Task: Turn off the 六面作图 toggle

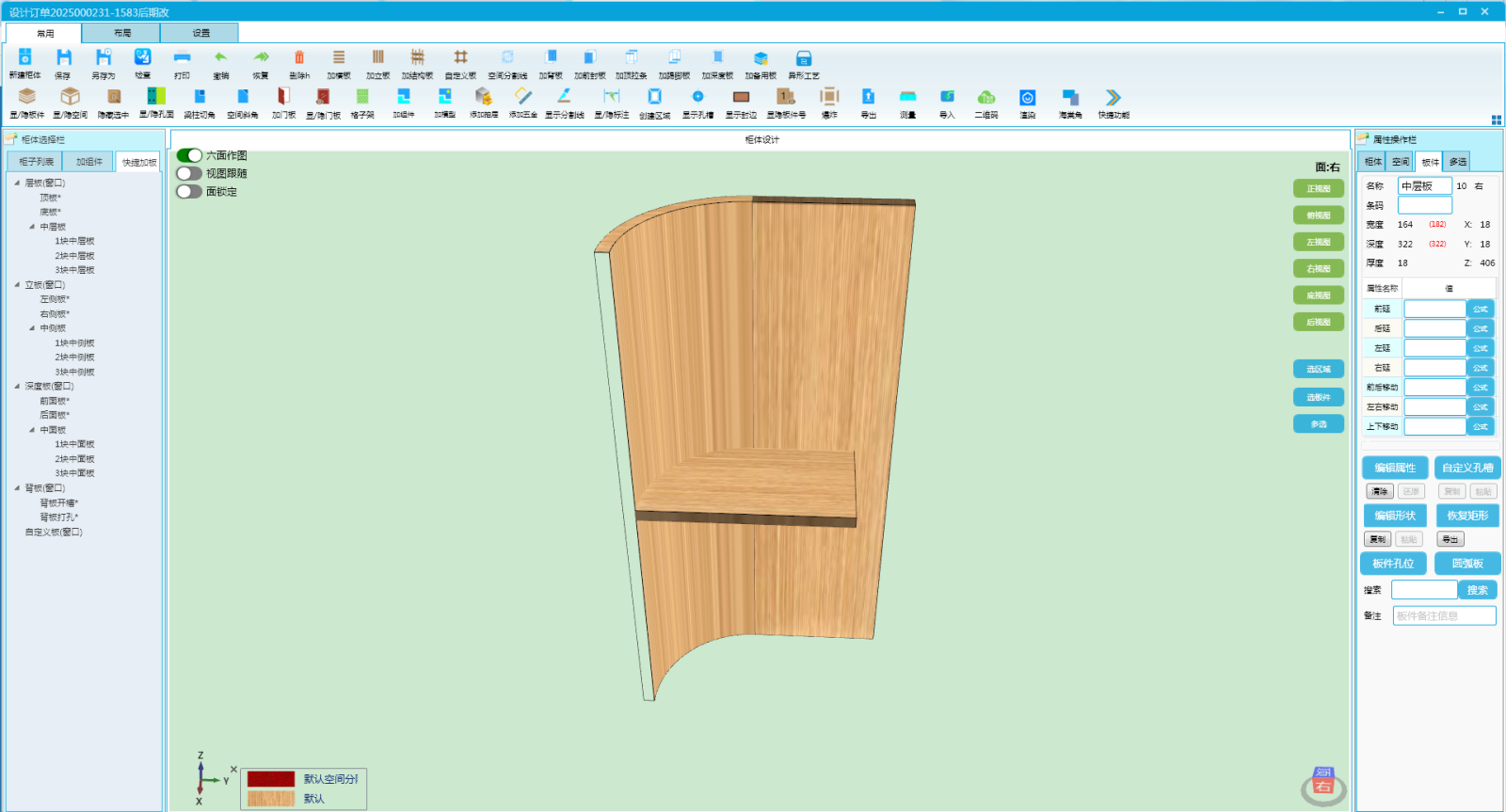Action: 189,155
